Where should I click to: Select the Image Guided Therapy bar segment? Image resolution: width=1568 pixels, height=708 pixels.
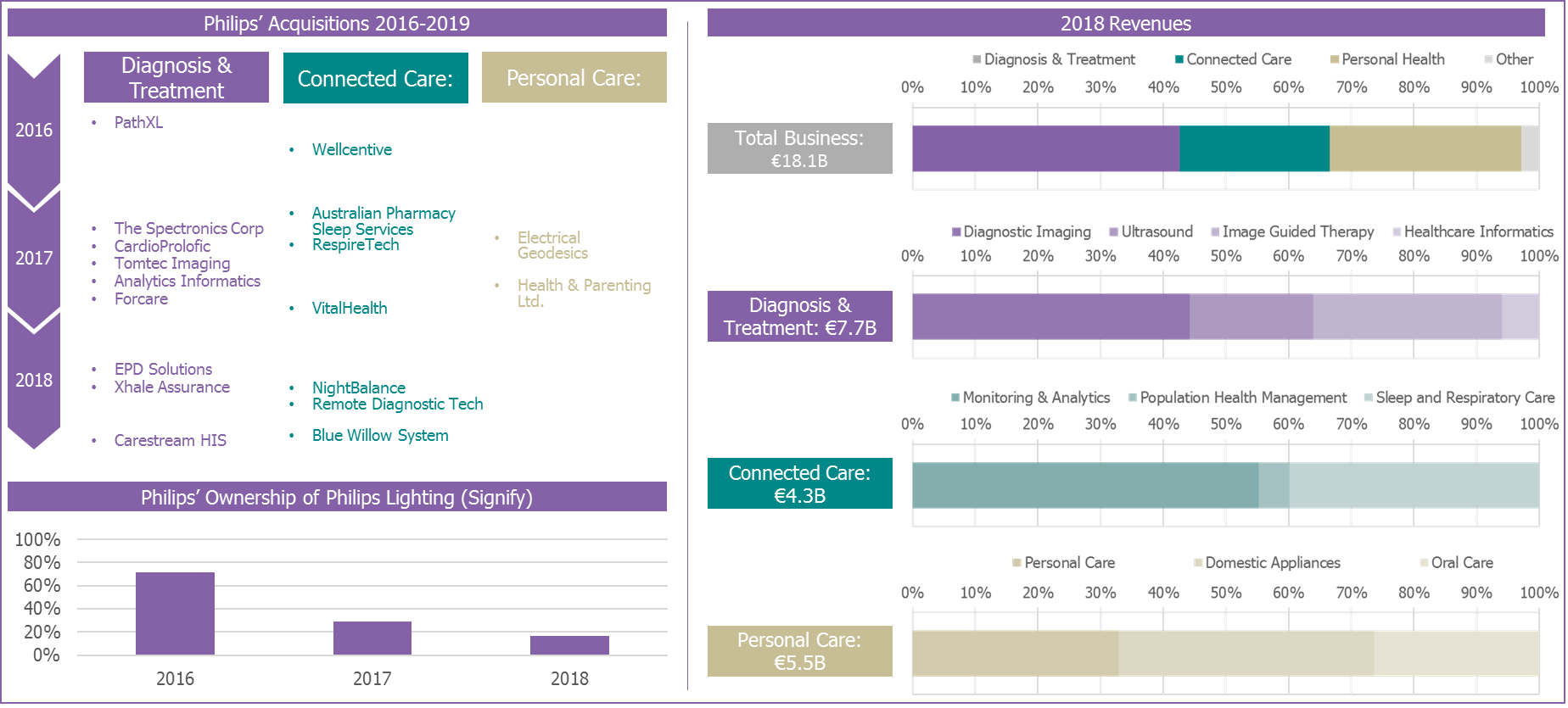[1408, 316]
